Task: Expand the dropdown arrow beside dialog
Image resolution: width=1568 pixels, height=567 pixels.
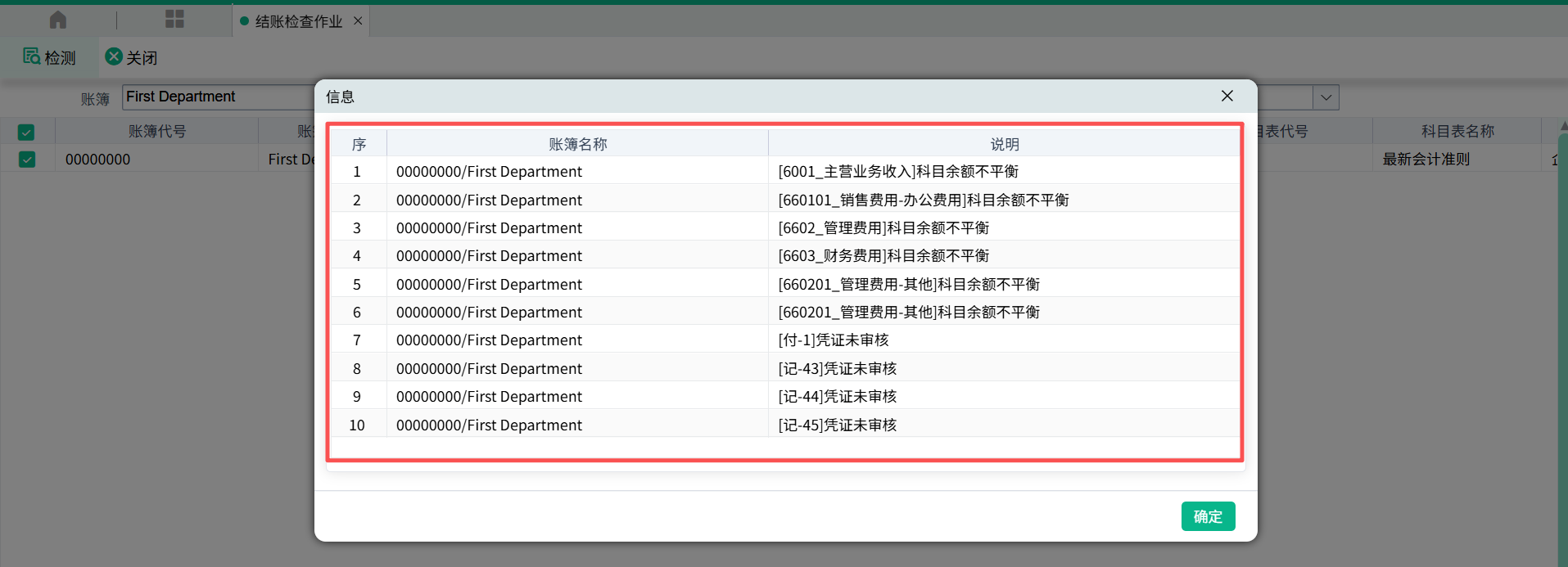Action: tap(1326, 97)
